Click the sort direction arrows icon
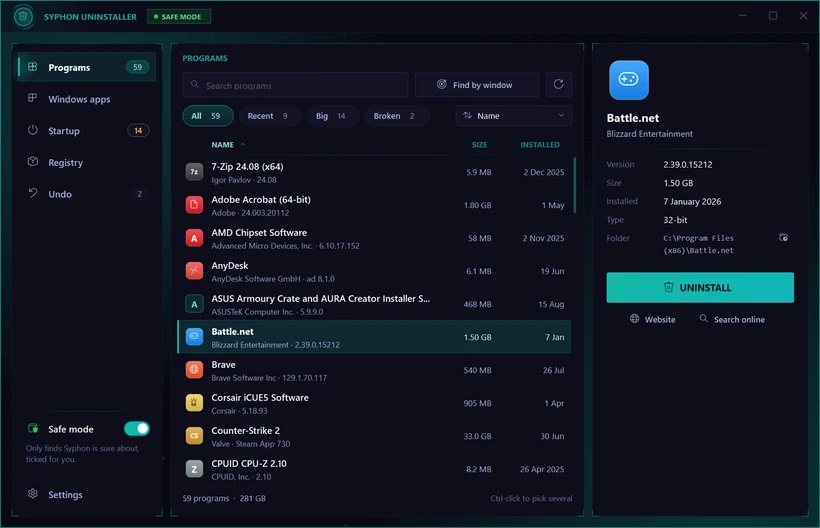This screenshot has height=528, width=820. (x=468, y=116)
